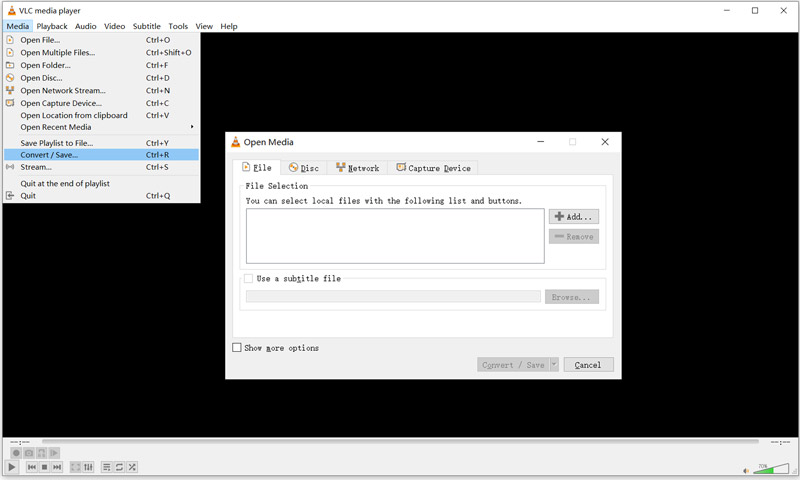This screenshot has height=480, width=800.
Task: Toggle the loop repeat icon
Action: pyautogui.click(x=119, y=467)
